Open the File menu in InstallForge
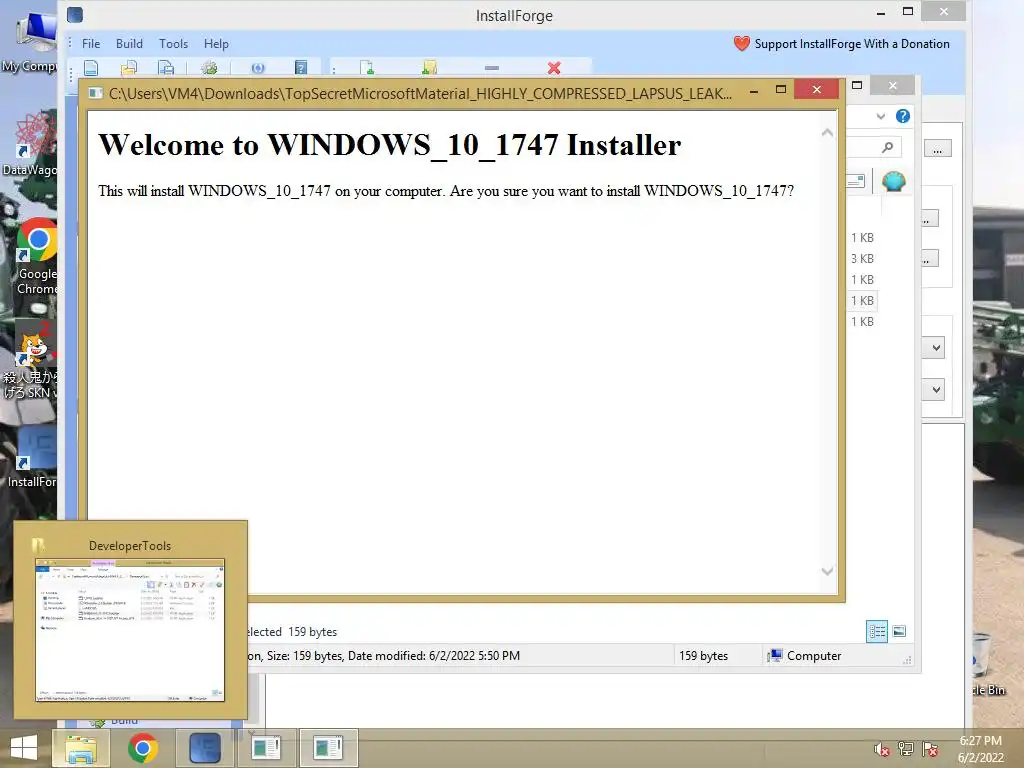 point(91,44)
